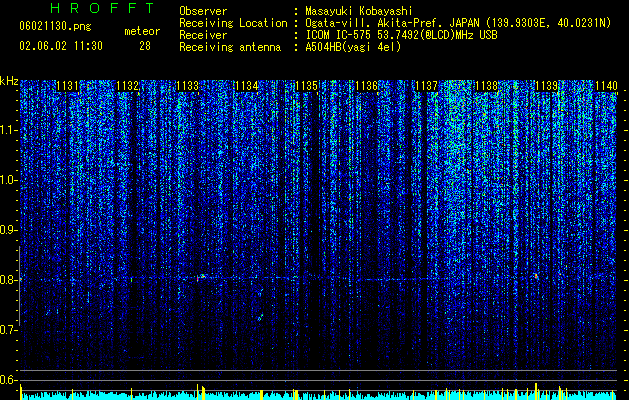Click observer name Masayuki Kobayashi
The image size is (629, 400).
359,11
